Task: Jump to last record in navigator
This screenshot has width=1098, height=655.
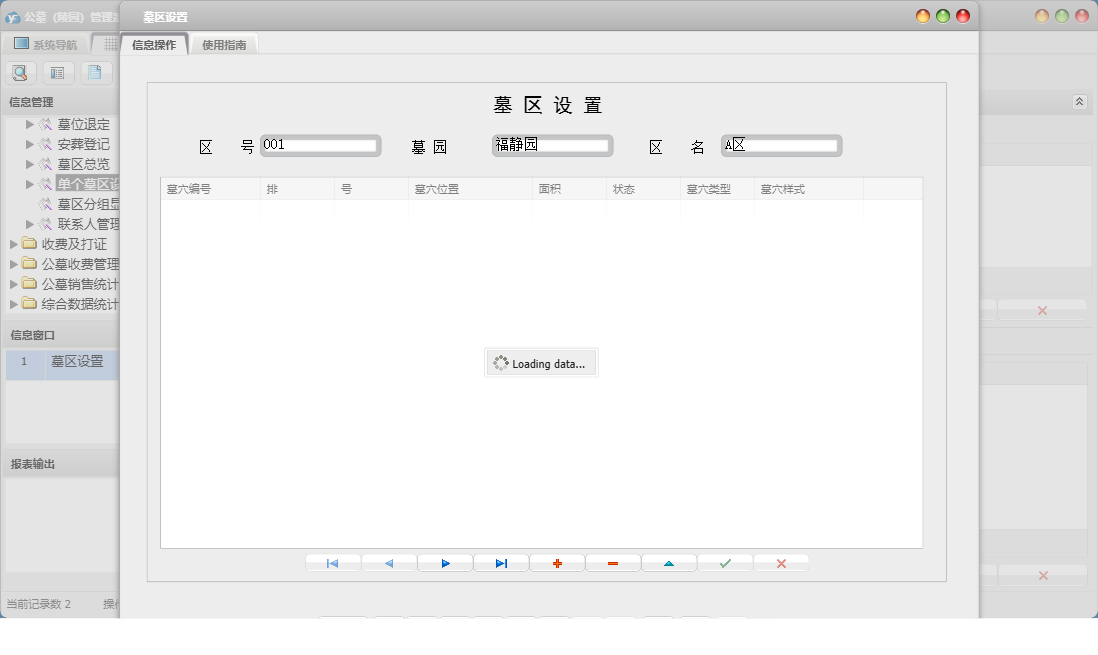Action: click(501, 564)
